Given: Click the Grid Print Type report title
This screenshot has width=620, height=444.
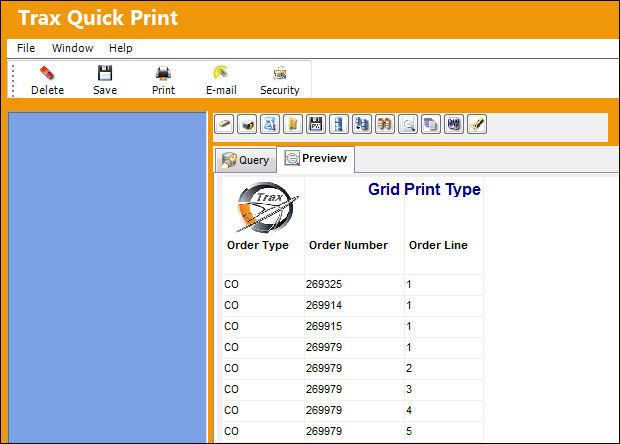Looking at the screenshot, I should pos(424,189).
